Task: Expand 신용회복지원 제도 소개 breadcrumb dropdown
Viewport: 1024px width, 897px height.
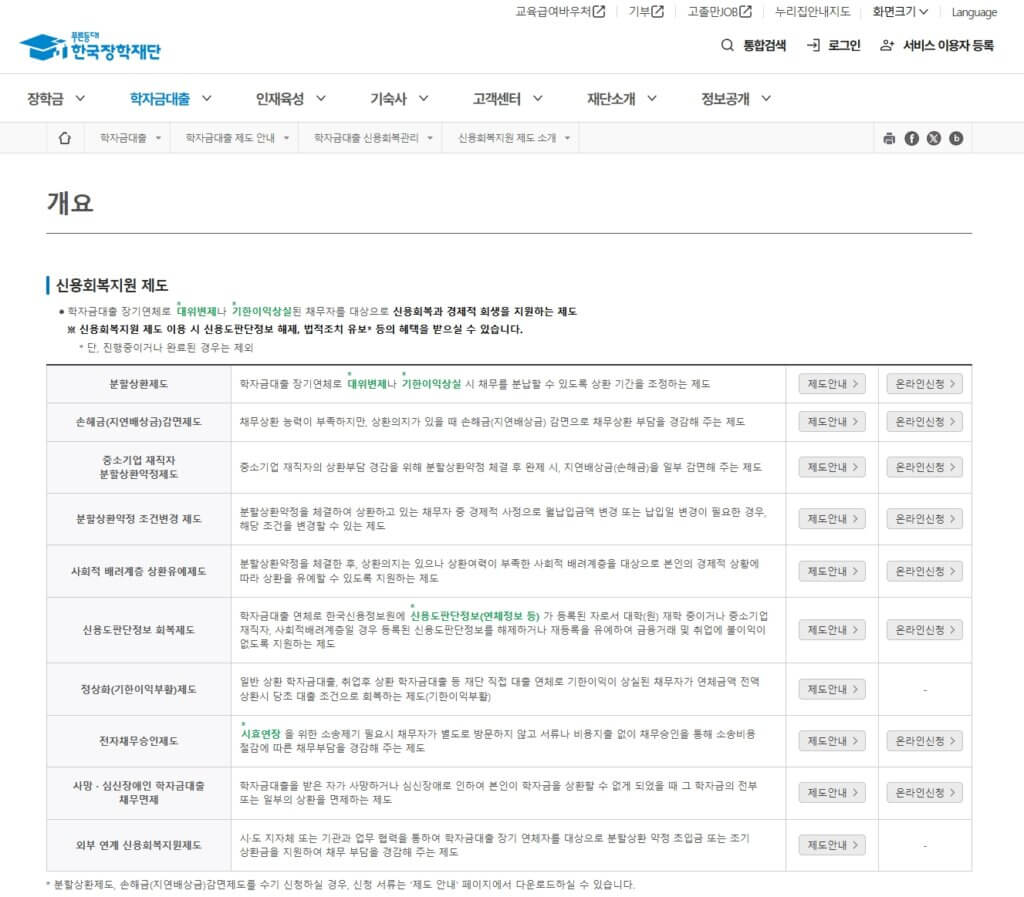Action: (x=513, y=138)
